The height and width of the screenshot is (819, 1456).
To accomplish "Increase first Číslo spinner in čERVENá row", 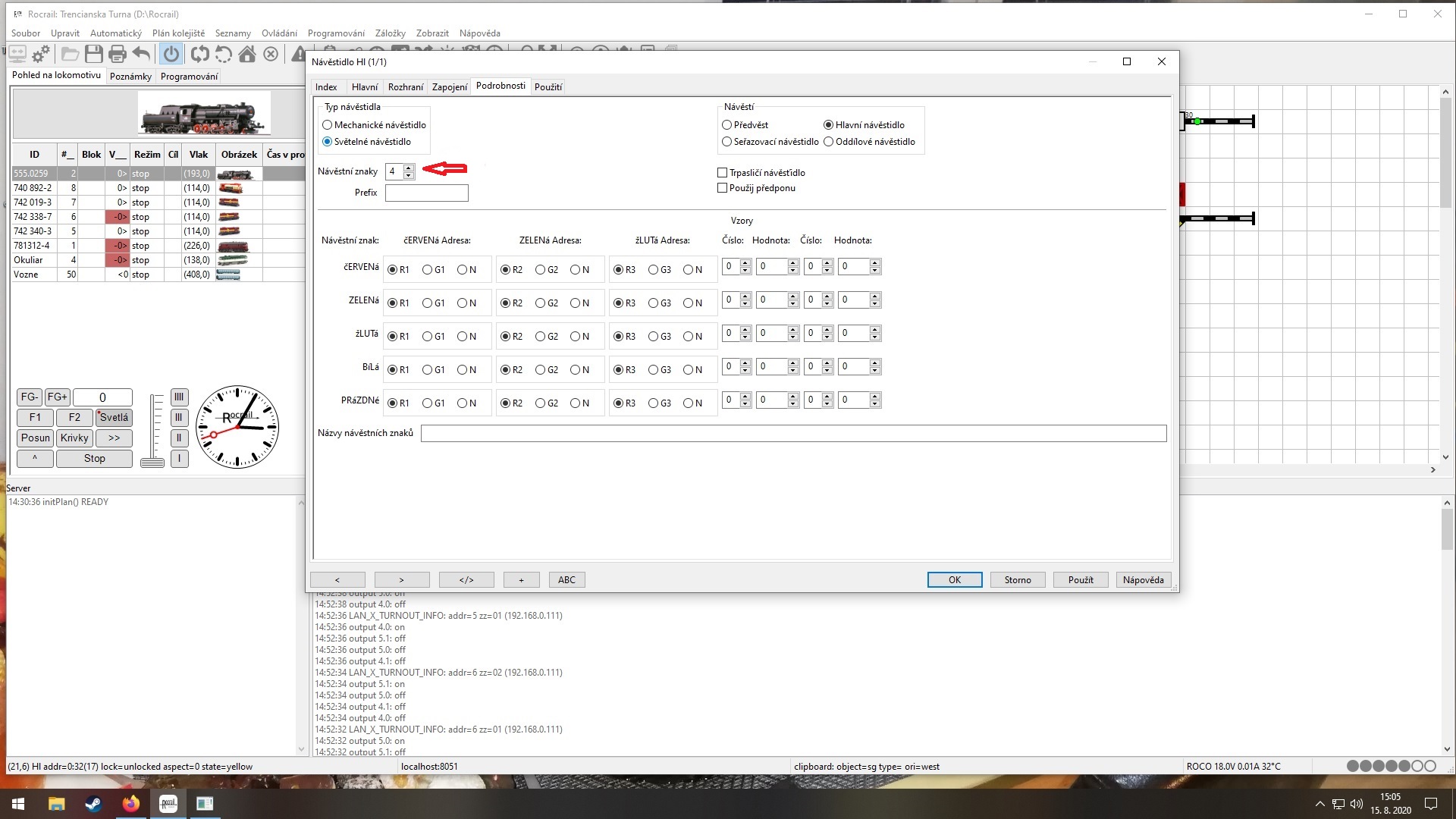I will tap(745, 263).
